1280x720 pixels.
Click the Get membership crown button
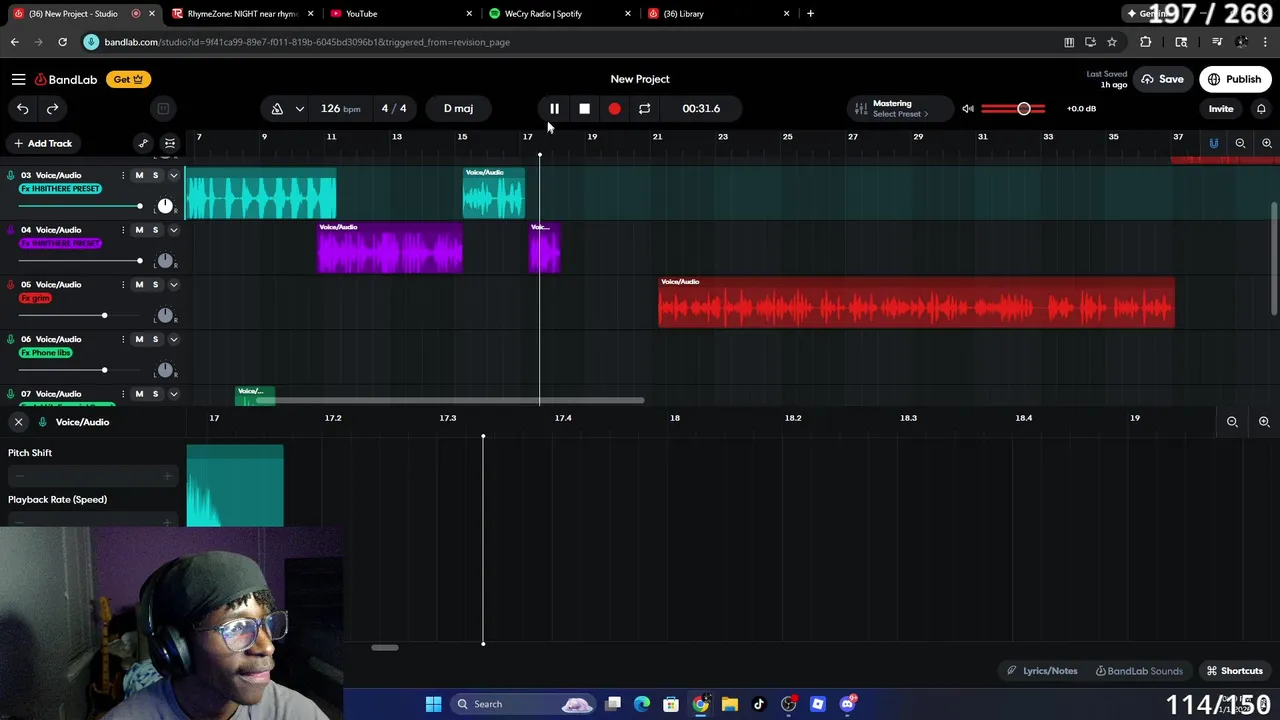(128, 79)
